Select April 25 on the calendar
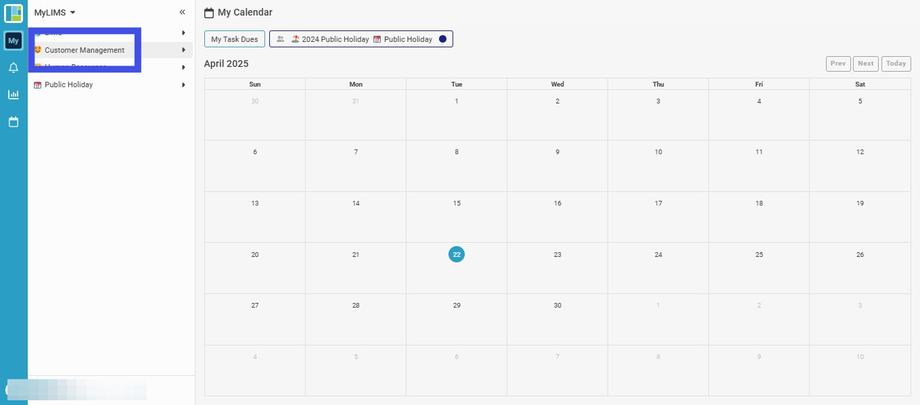The height and width of the screenshot is (405, 920). pyautogui.click(x=759, y=268)
